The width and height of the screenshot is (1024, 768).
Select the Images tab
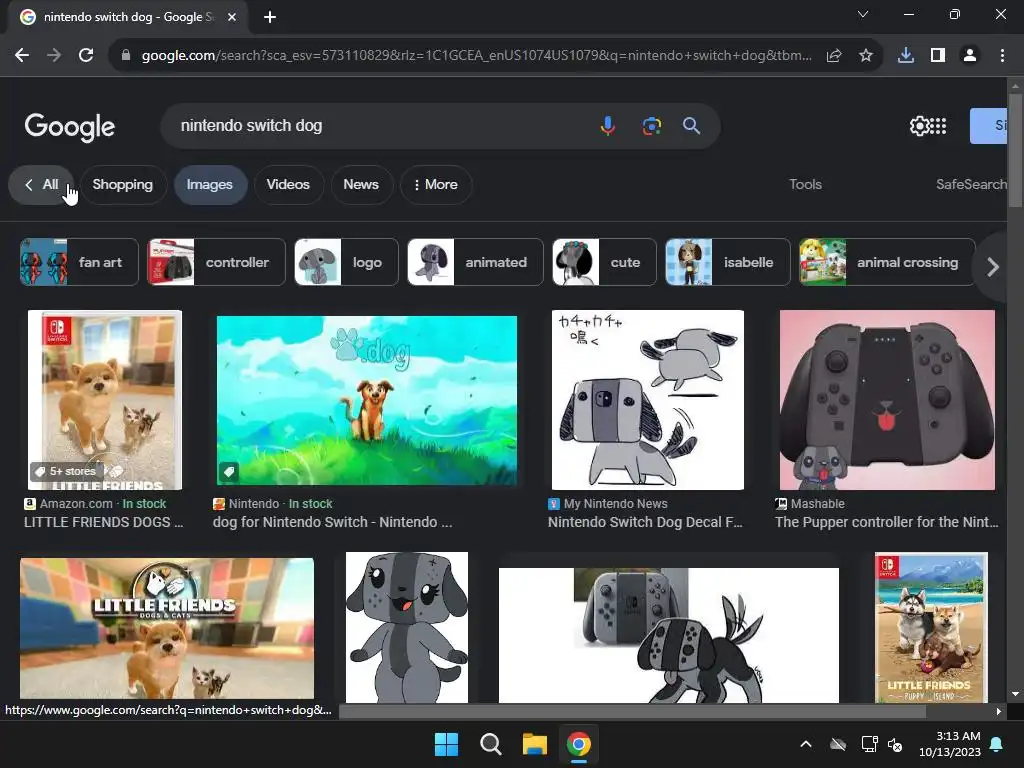[210, 185]
